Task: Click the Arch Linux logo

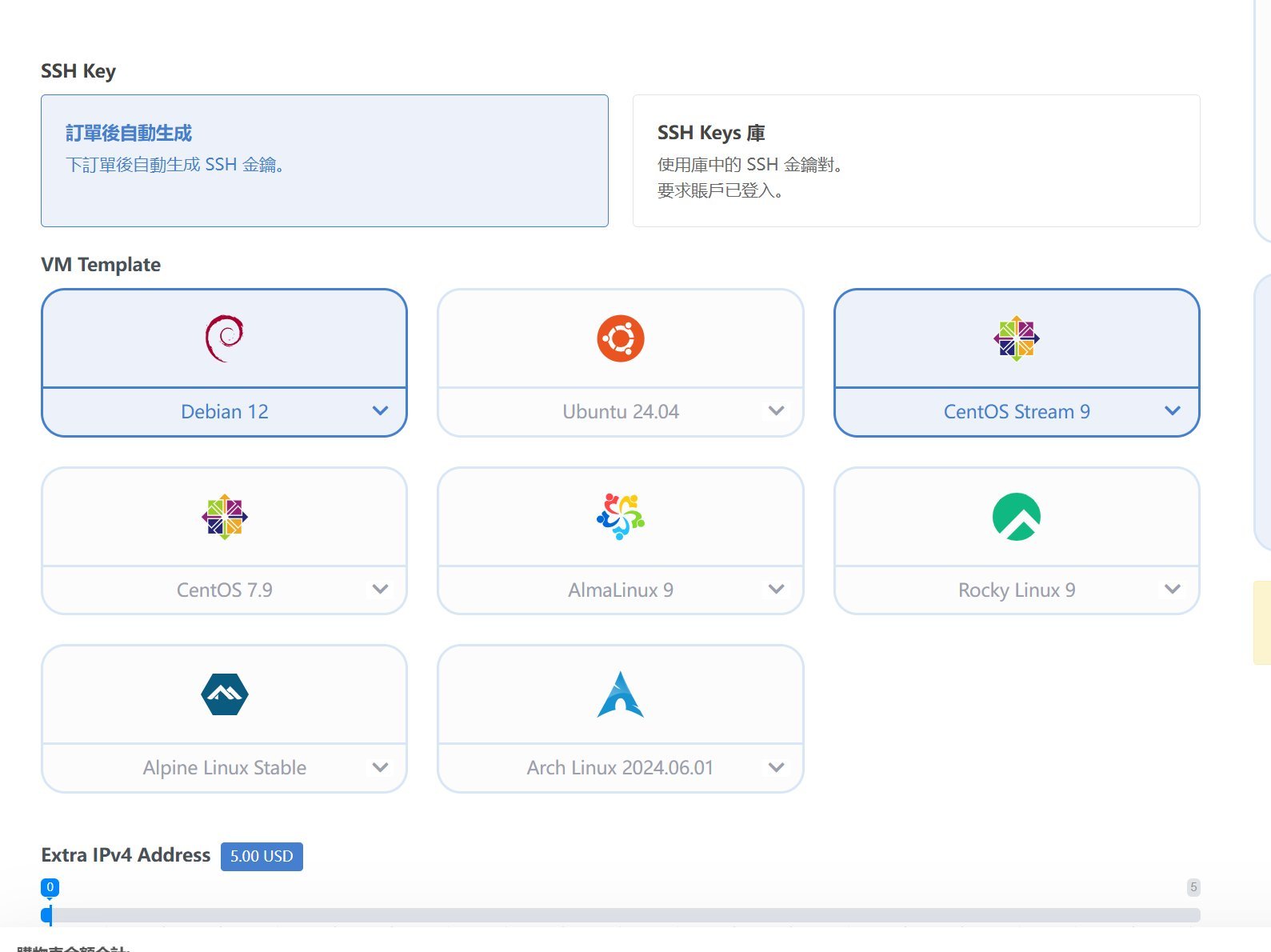Action: point(621,694)
